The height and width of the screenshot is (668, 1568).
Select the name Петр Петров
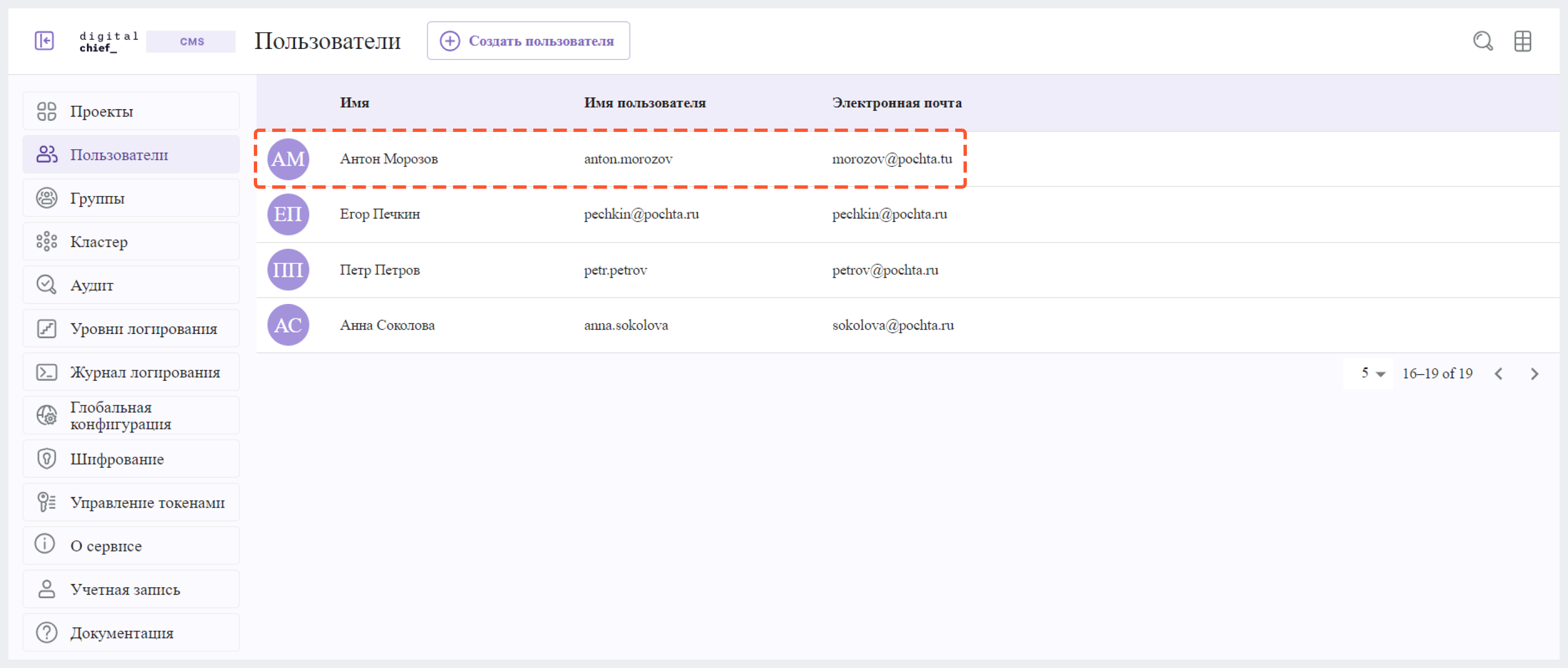(x=379, y=270)
